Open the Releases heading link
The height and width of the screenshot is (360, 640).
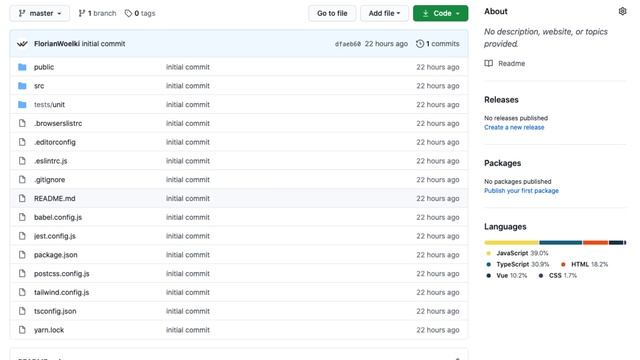click(501, 100)
